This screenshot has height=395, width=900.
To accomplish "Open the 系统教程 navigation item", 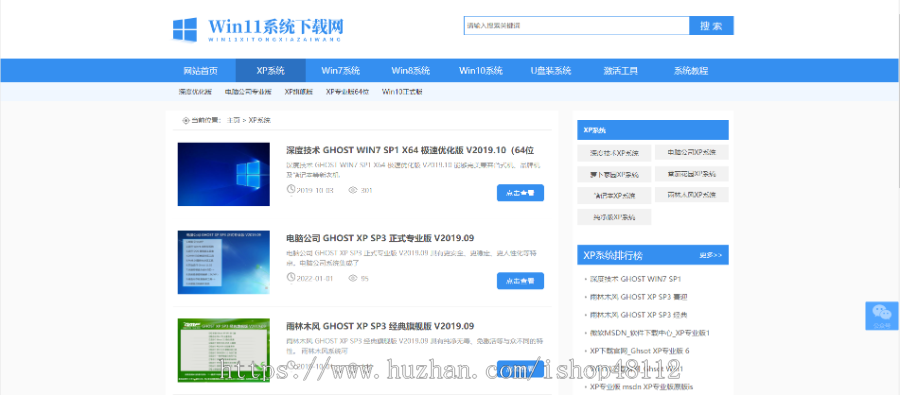I will click(690, 71).
